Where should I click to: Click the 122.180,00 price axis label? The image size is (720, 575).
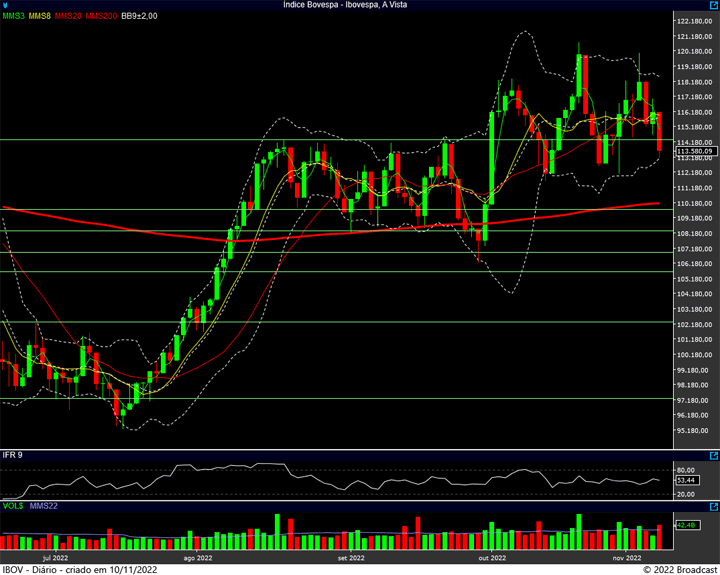tap(695, 21)
